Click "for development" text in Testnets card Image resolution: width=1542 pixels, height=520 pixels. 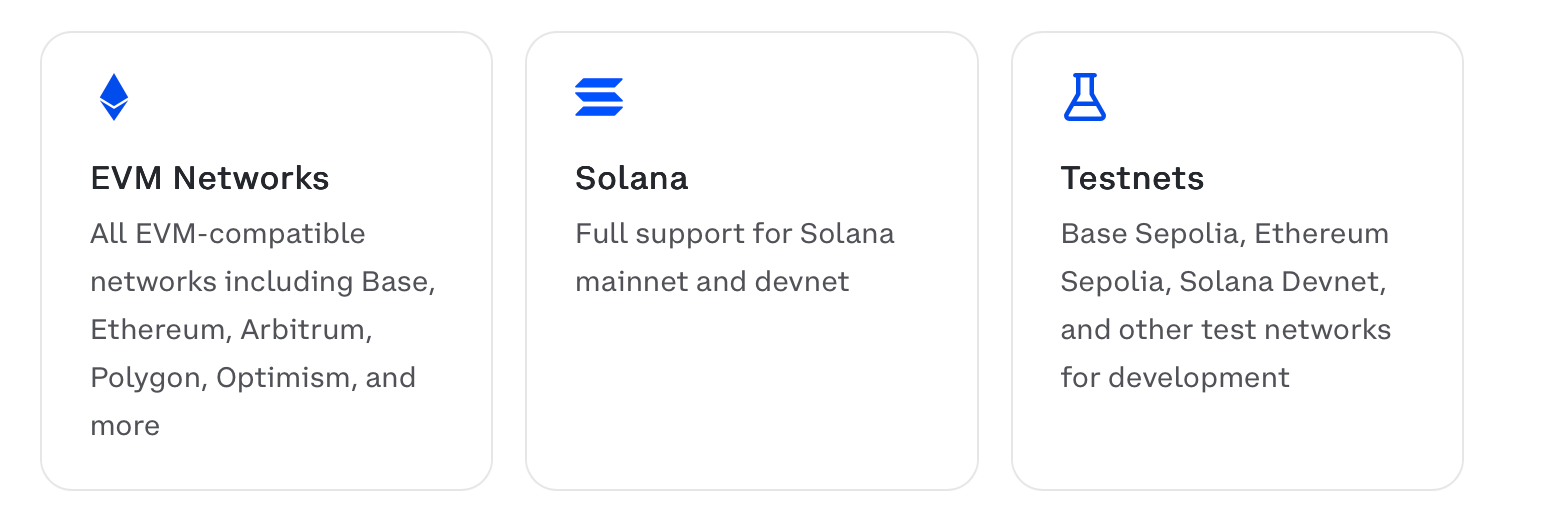1175,378
